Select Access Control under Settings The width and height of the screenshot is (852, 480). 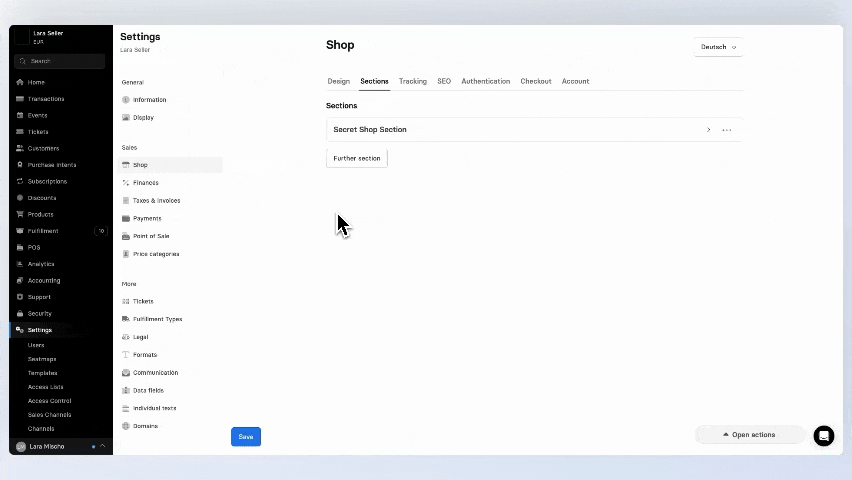[x=49, y=401]
